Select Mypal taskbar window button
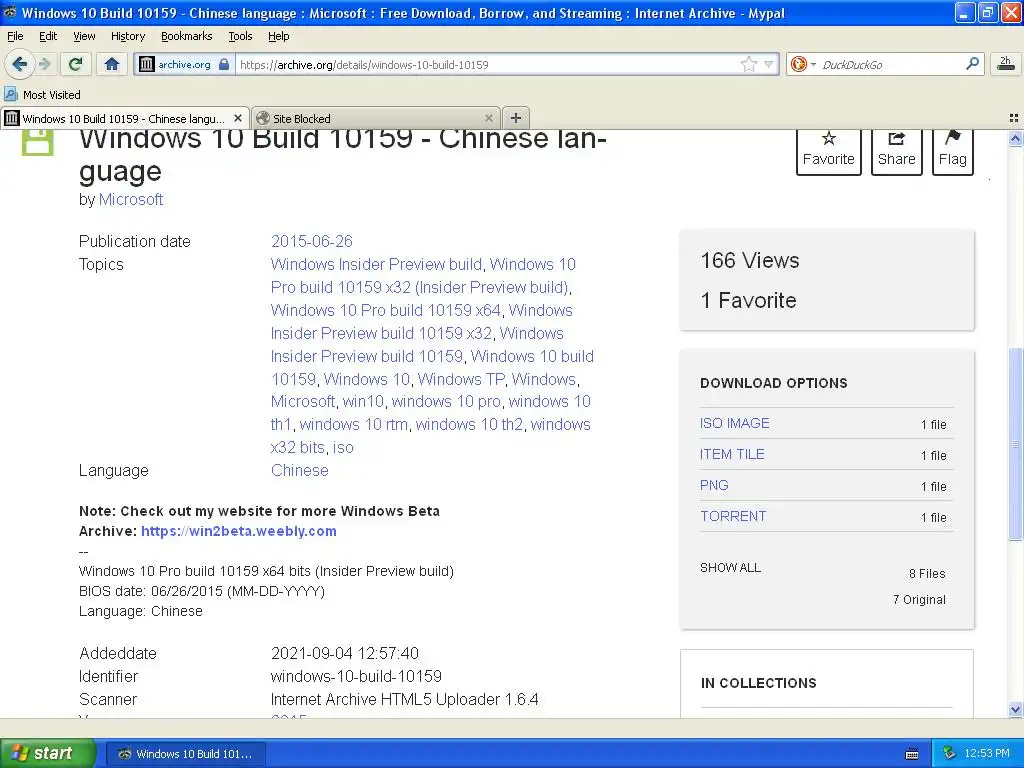The height and width of the screenshot is (768, 1024). tap(185, 754)
